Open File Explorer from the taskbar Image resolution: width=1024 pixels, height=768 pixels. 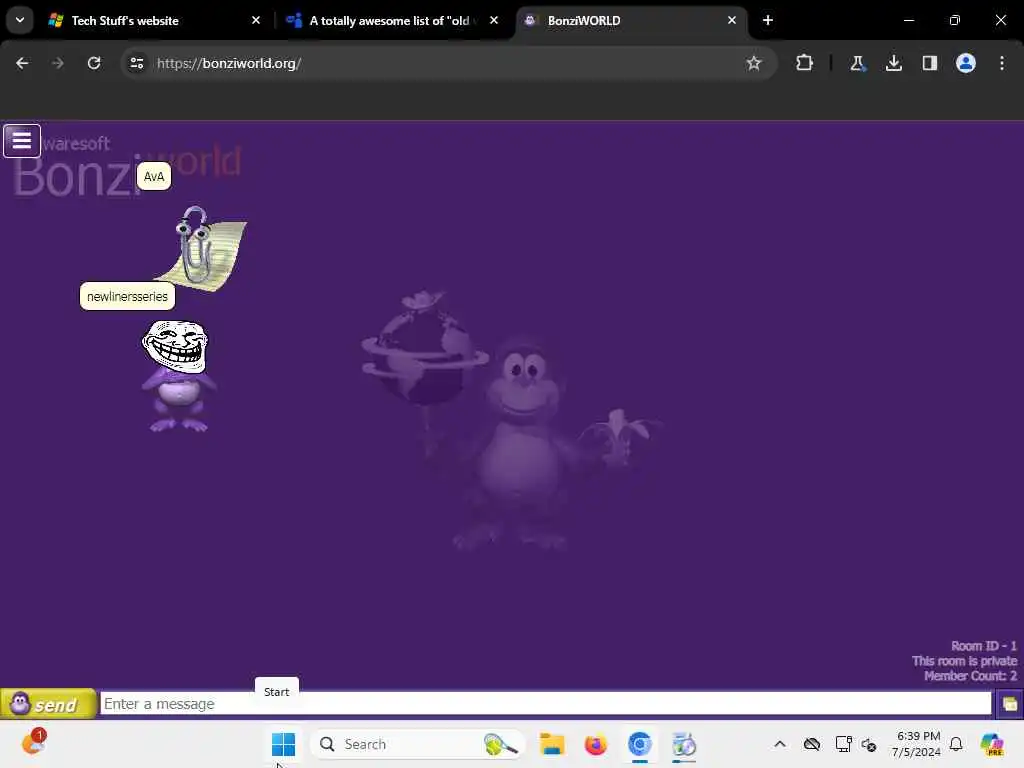coord(552,744)
